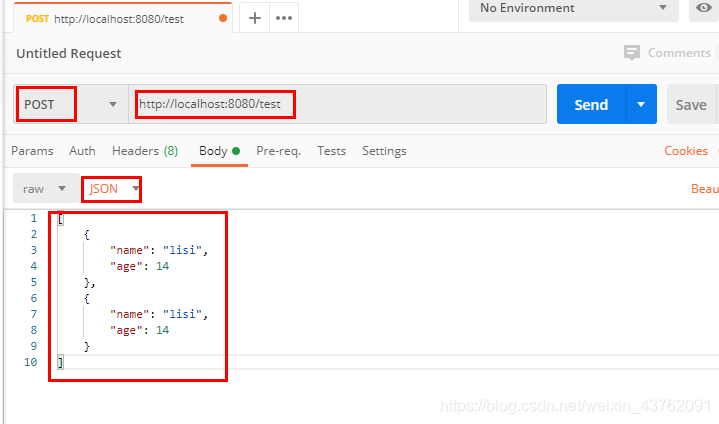719x424 pixels.
Task: Select the Body tab
Action: (x=219, y=151)
